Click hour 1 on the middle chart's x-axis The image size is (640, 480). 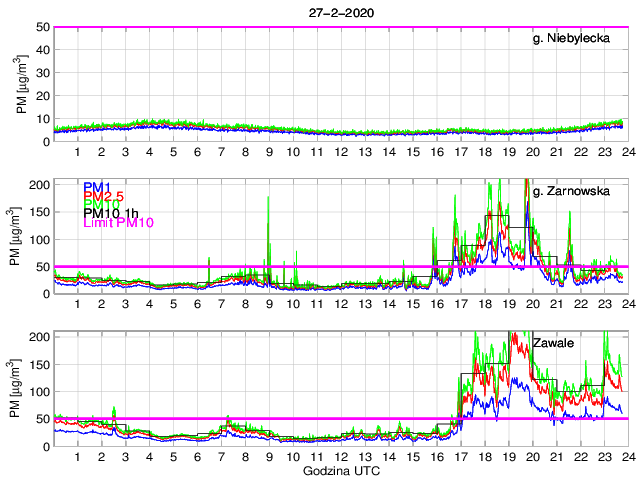tap(78, 304)
